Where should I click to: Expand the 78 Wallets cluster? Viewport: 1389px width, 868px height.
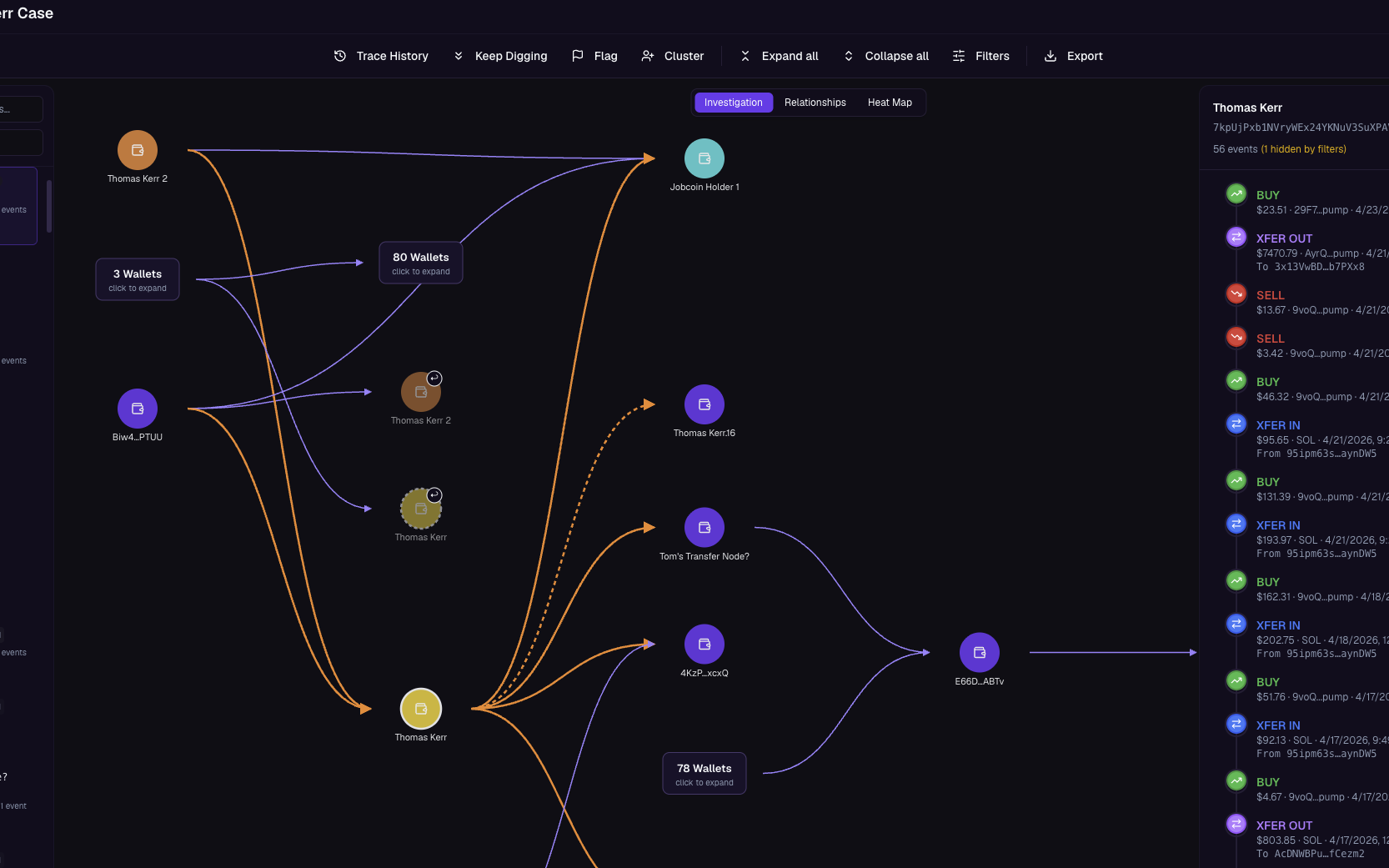click(x=705, y=774)
